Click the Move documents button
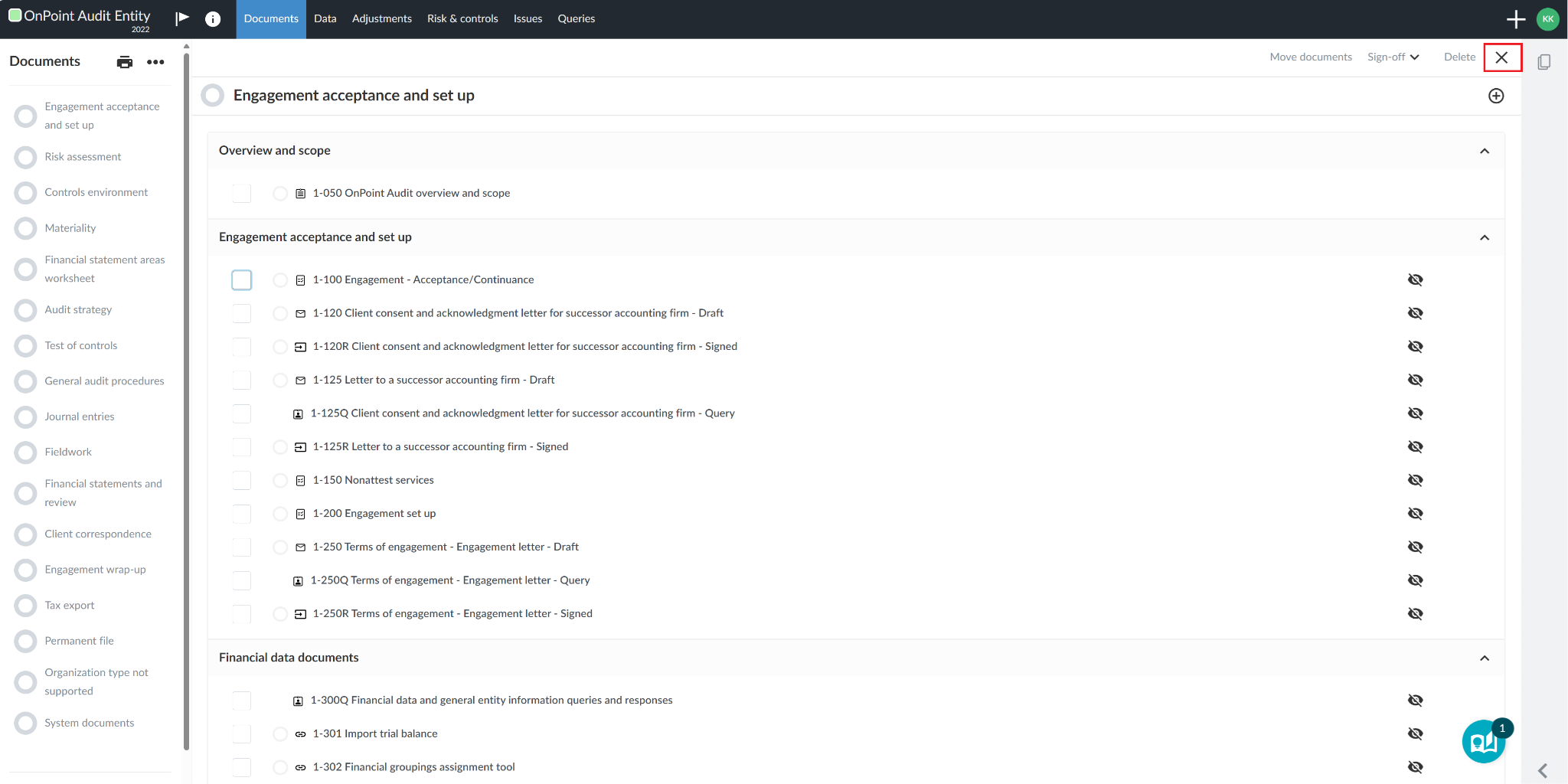This screenshot has width=1568, height=784. (1310, 57)
